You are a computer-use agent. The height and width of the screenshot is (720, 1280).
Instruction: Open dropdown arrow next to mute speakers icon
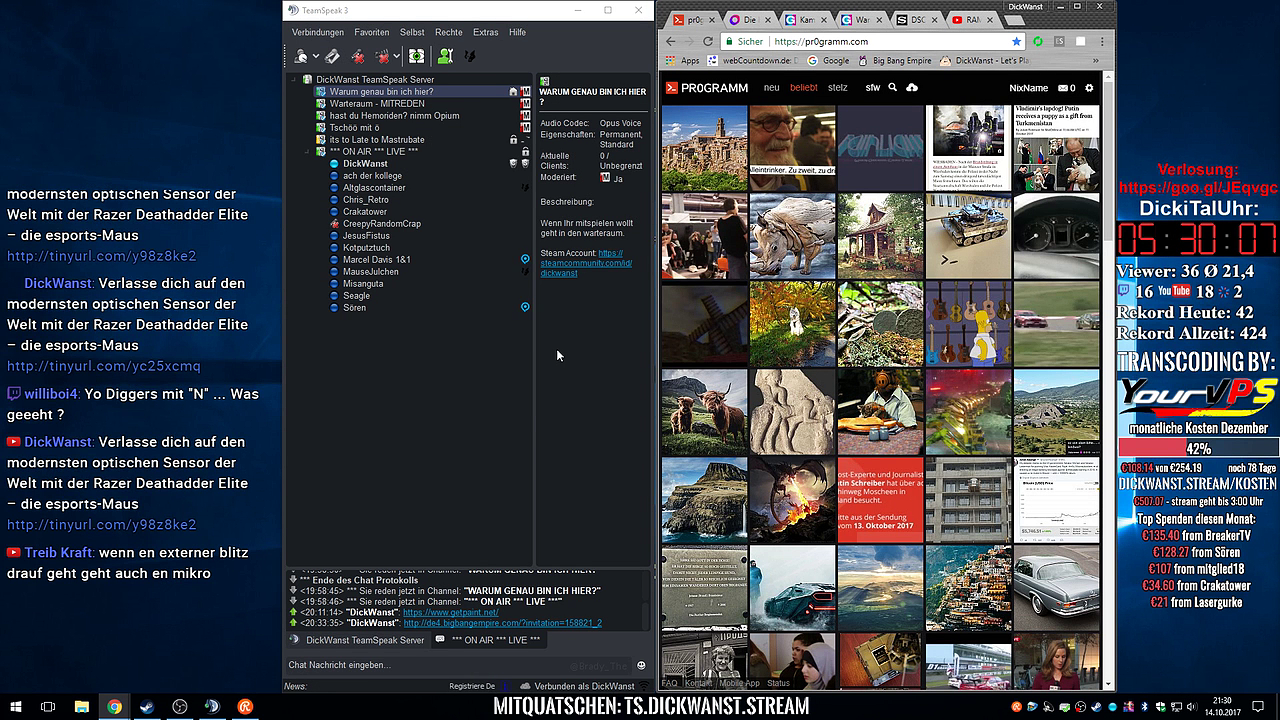tap(396, 57)
